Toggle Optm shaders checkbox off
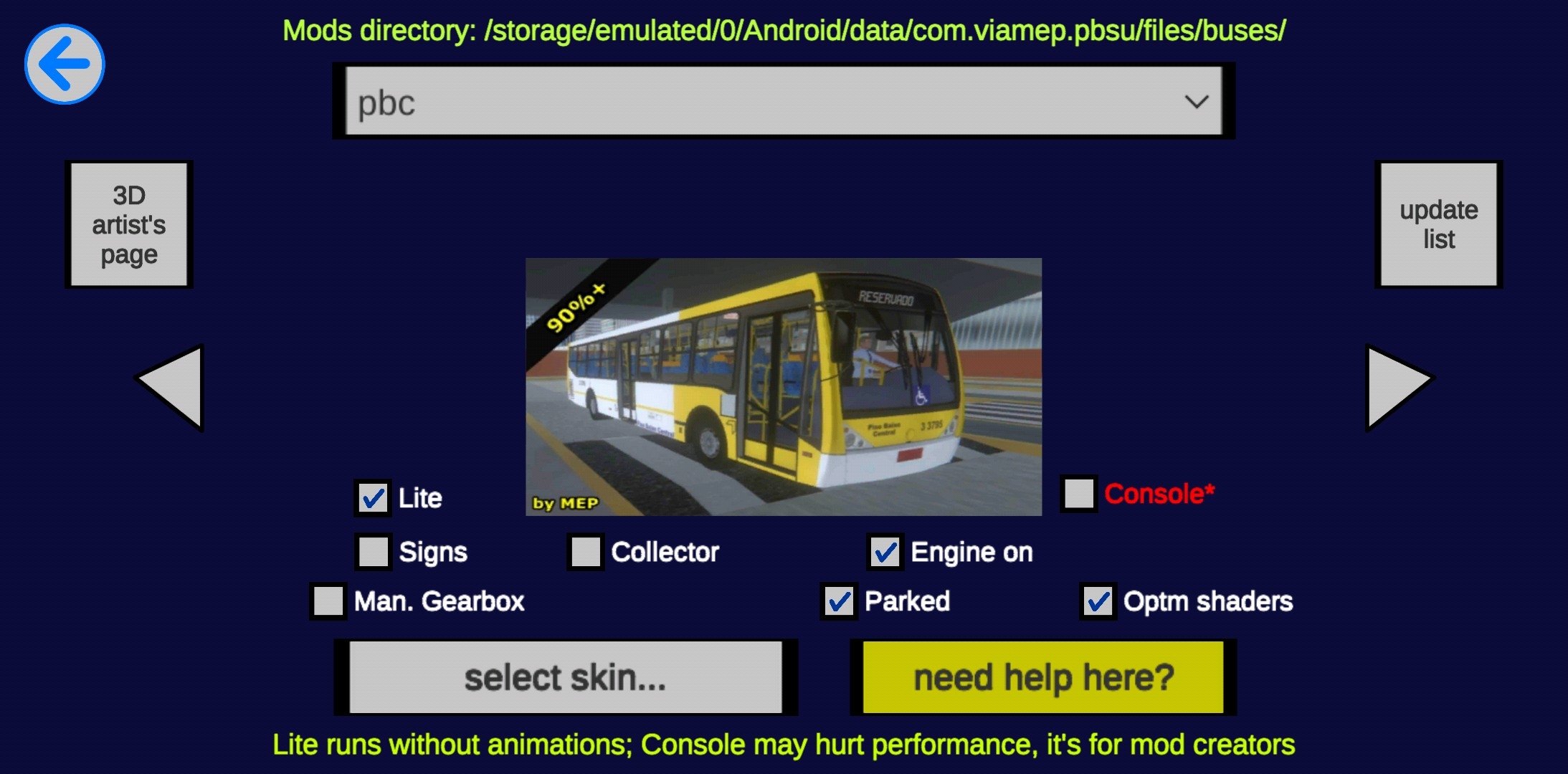1568x774 pixels. click(x=1097, y=602)
